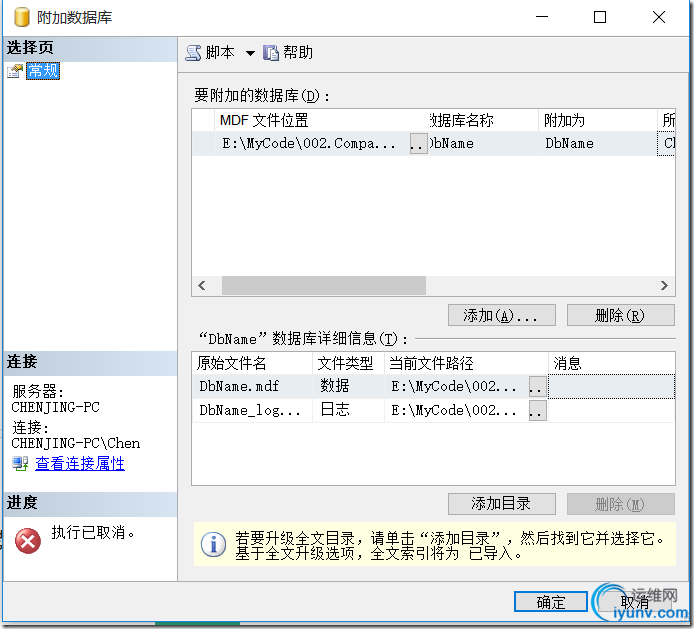Click the 当前文件路径 column header

coord(466,363)
